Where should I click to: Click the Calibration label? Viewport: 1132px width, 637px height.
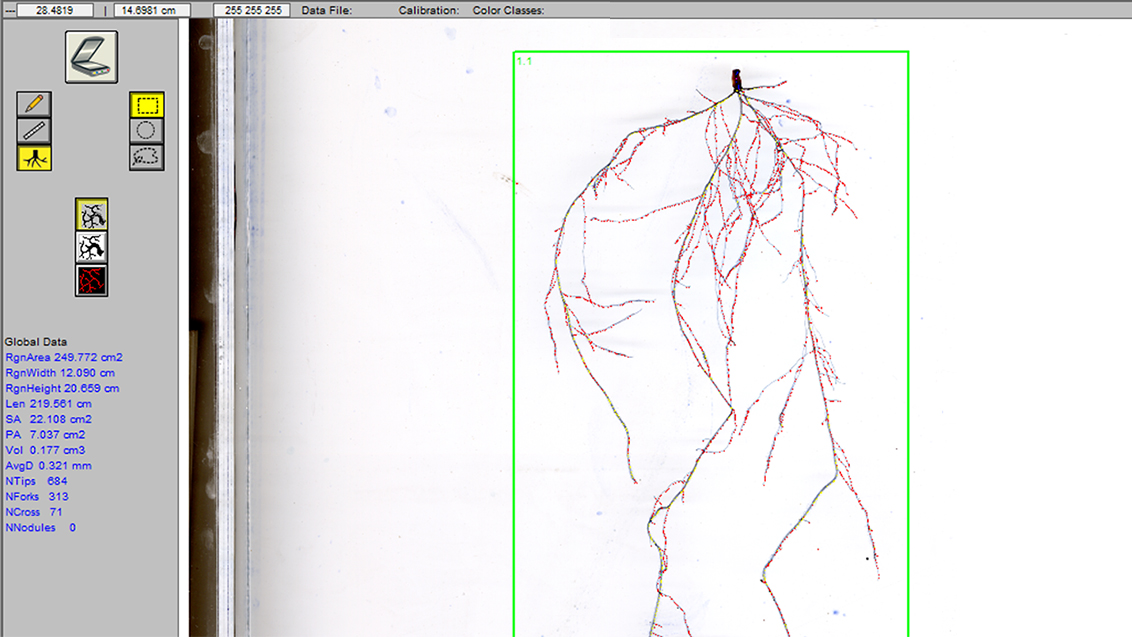point(429,11)
